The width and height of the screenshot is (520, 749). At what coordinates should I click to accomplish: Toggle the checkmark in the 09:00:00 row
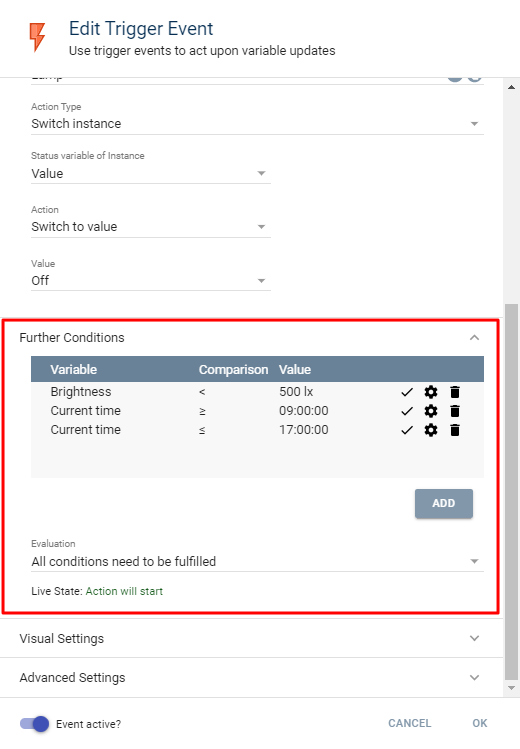[407, 411]
